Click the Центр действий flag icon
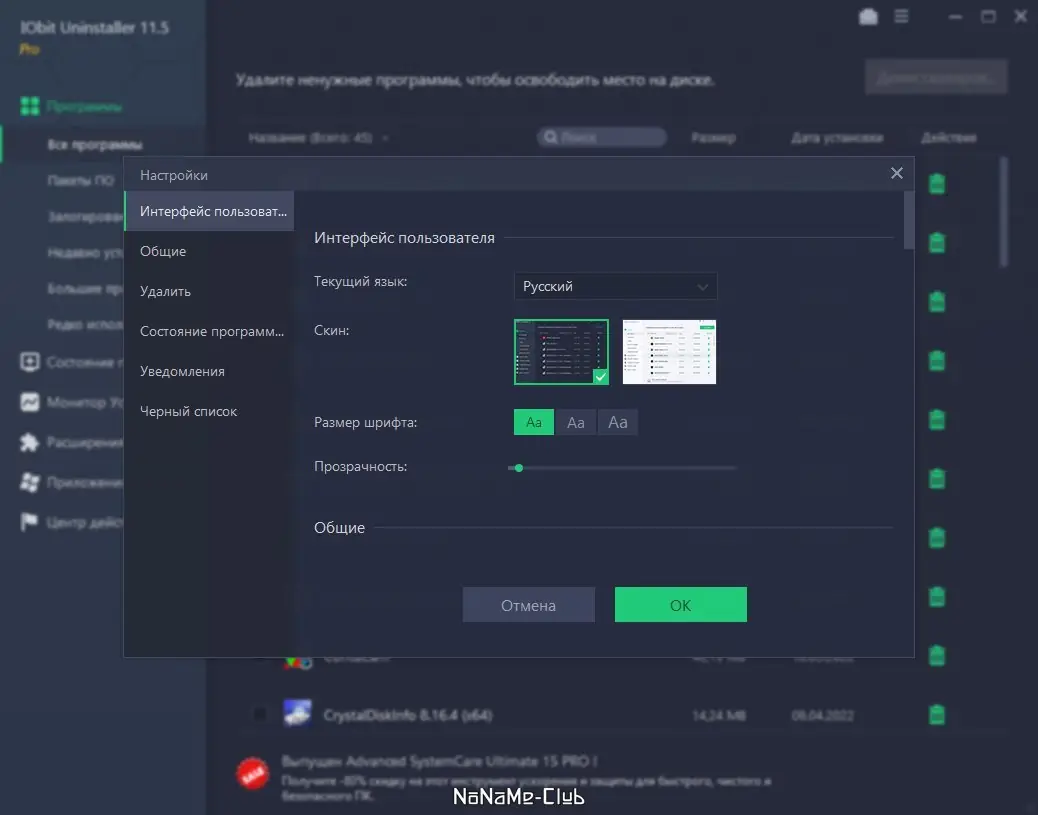Viewport: 1038px width, 815px height. click(x=29, y=522)
